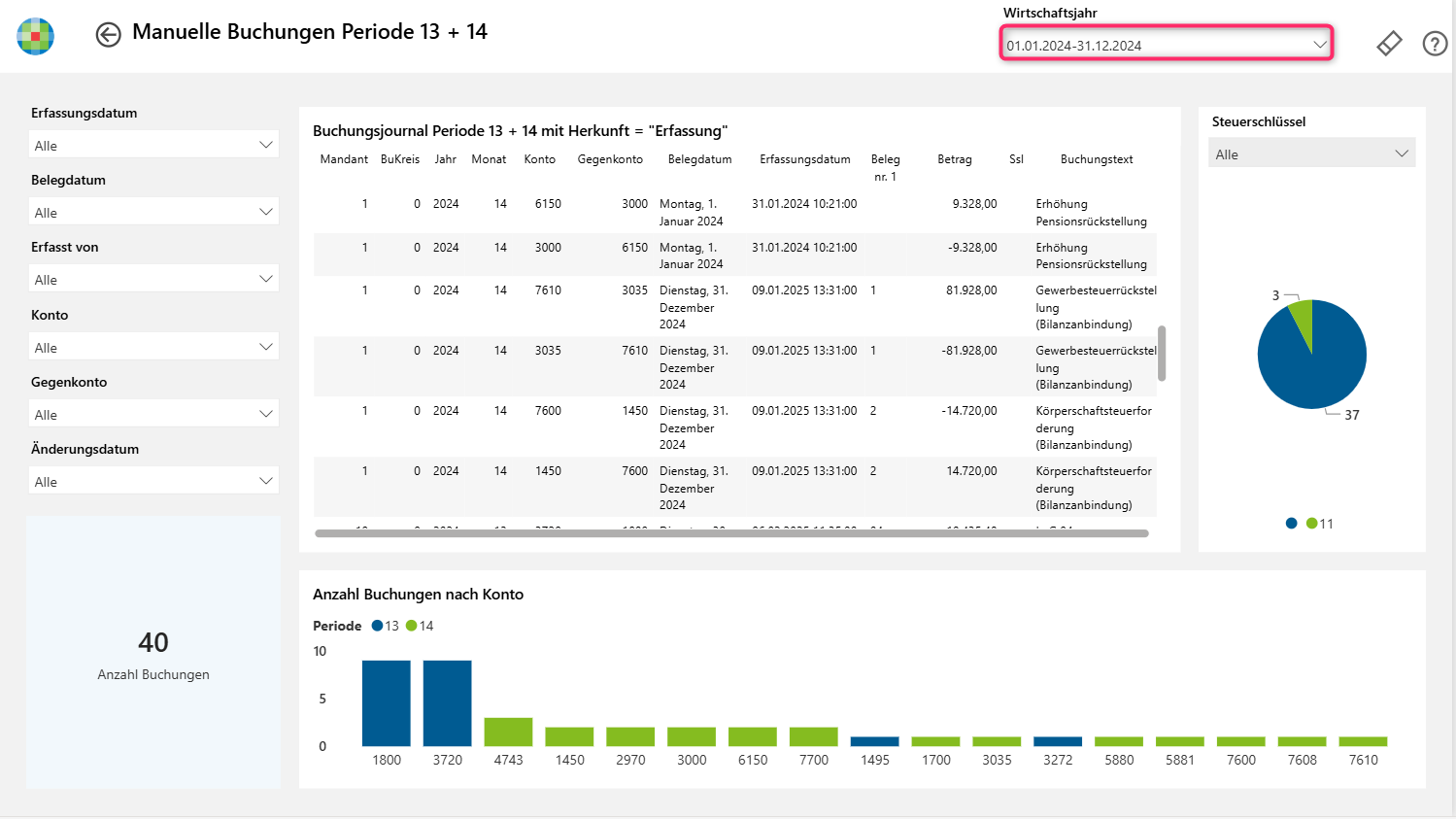Click the journal table's horizontal scrollbar
1456x819 pixels.
coord(732,533)
